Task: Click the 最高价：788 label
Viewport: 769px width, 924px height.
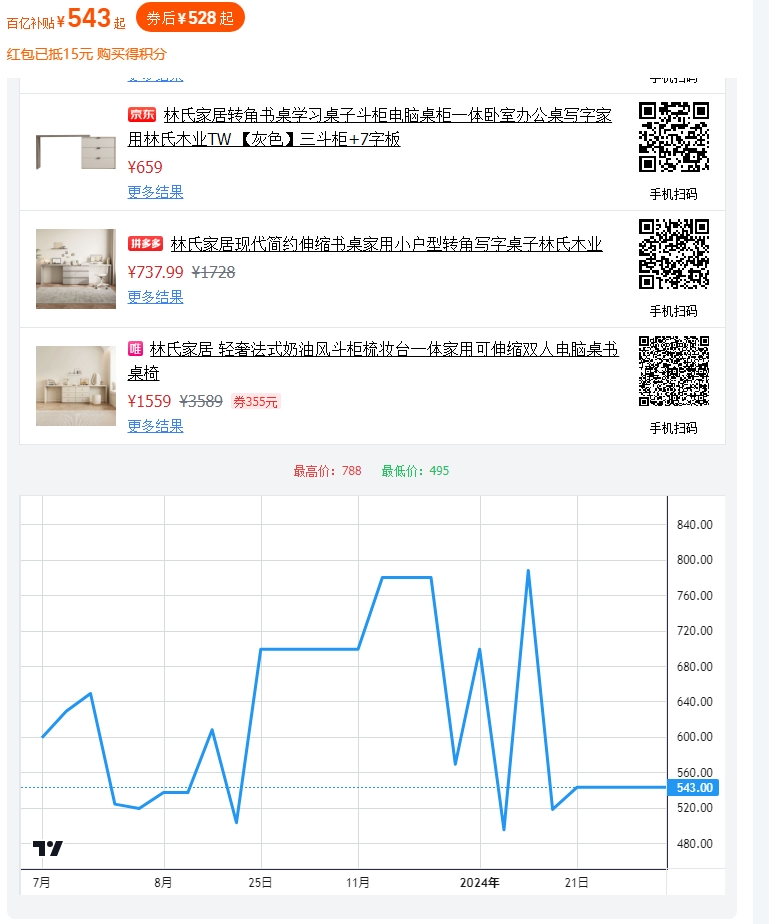Action: pos(328,471)
